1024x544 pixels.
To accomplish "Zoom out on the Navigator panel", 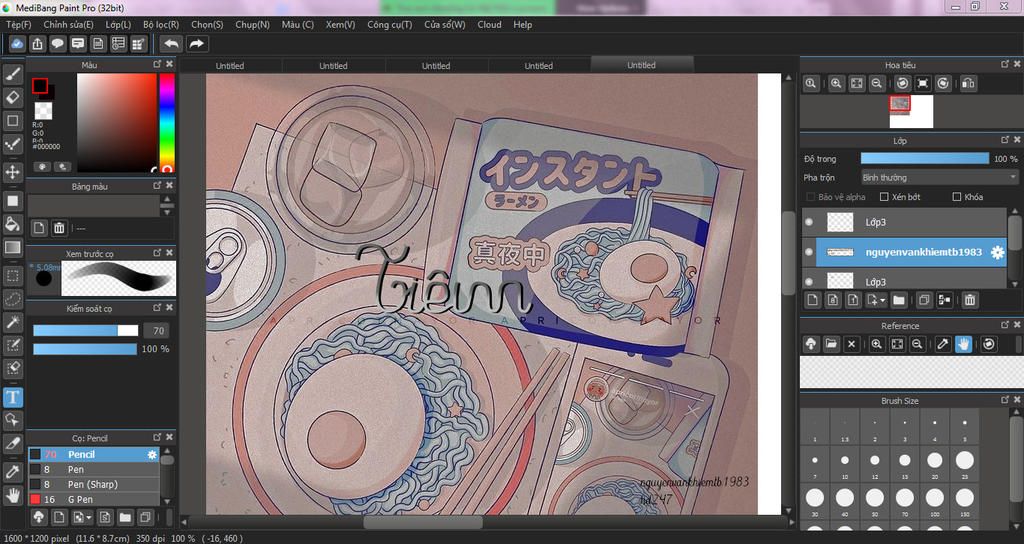I will (x=877, y=84).
